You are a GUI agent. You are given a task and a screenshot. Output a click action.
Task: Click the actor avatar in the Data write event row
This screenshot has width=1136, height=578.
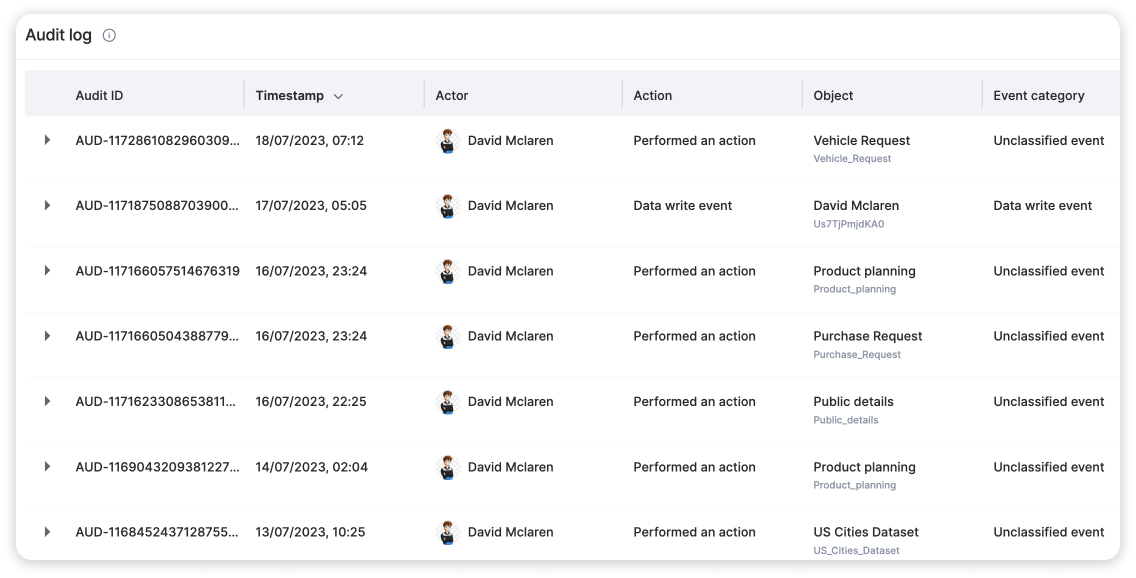click(447, 206)
